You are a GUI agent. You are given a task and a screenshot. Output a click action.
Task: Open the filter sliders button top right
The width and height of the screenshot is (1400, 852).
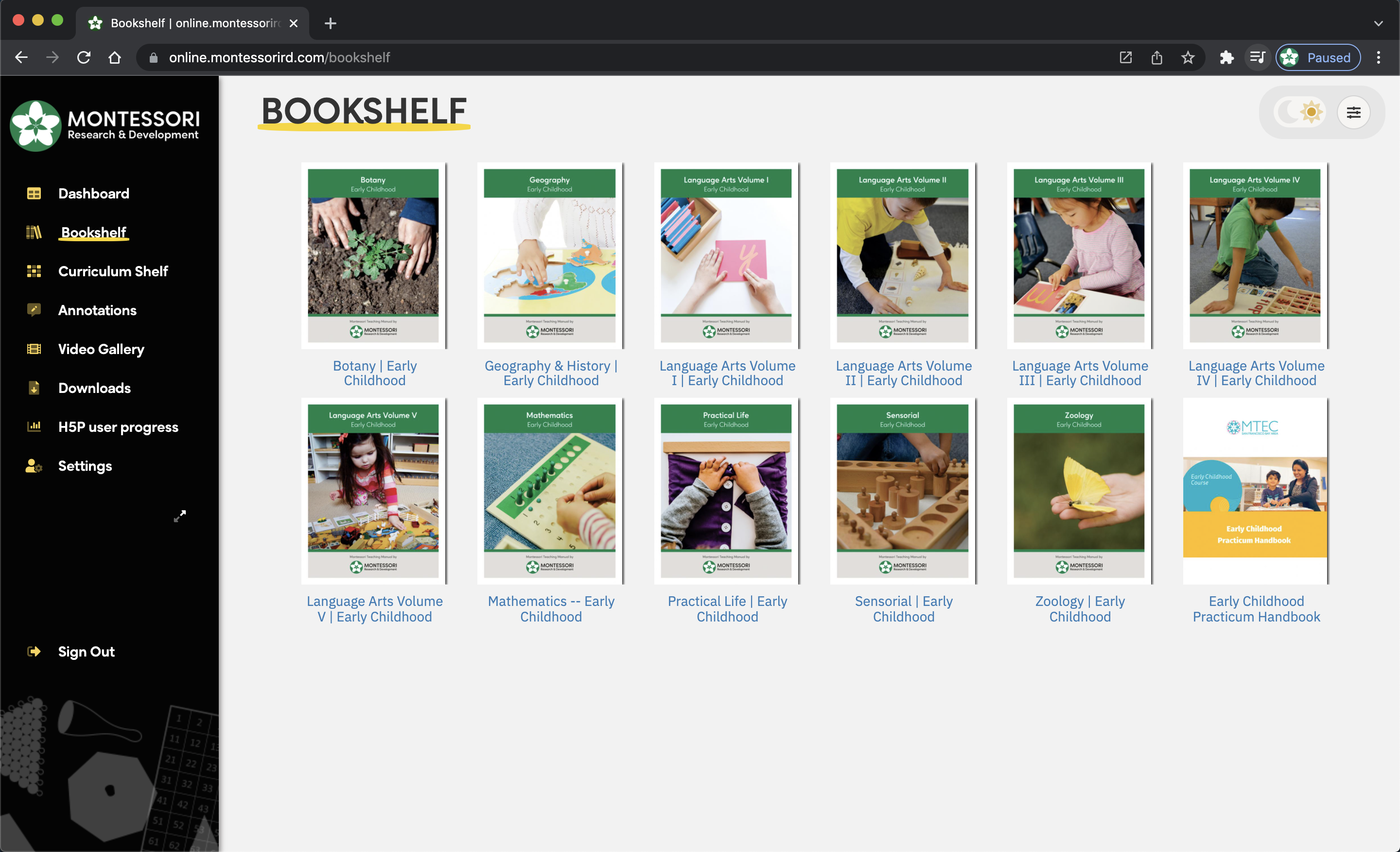tap(1353, 112)
